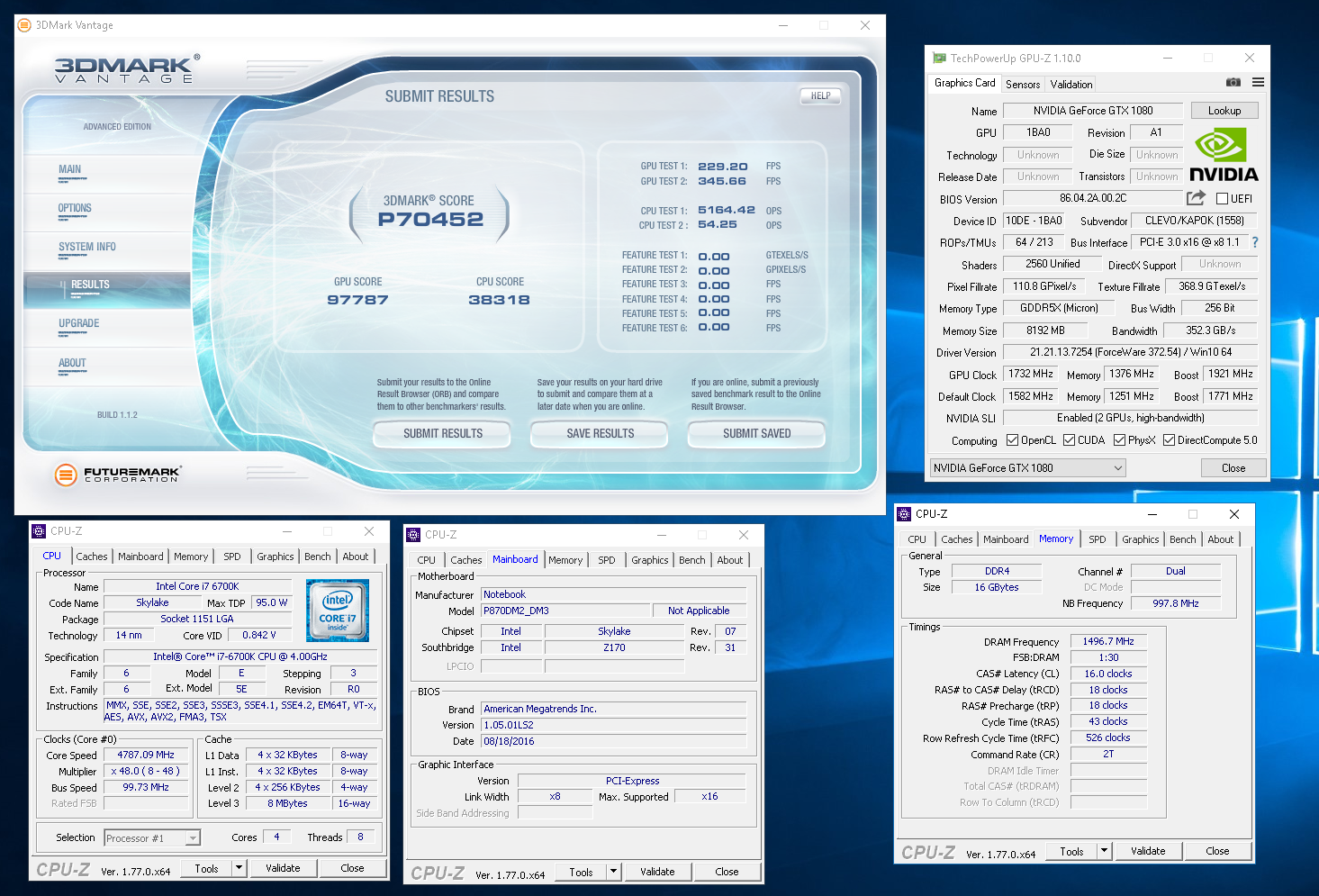
Task: Click the Close button in GPU-Z
Action: click(x=1233, y=468)
